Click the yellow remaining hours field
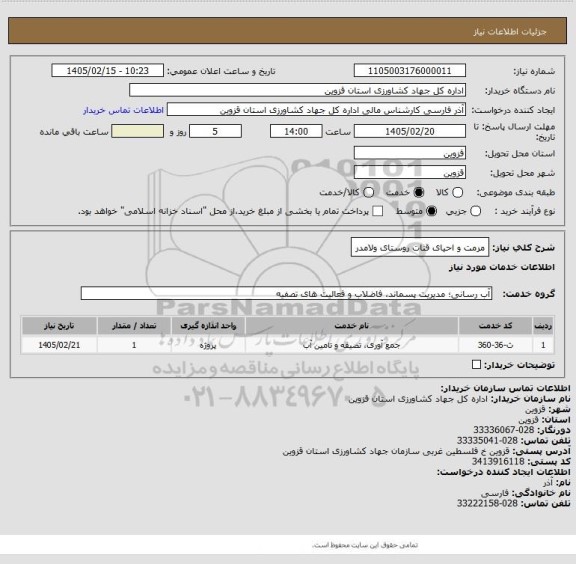Viewport: 576px width, 564px height. tap(138, 131)
